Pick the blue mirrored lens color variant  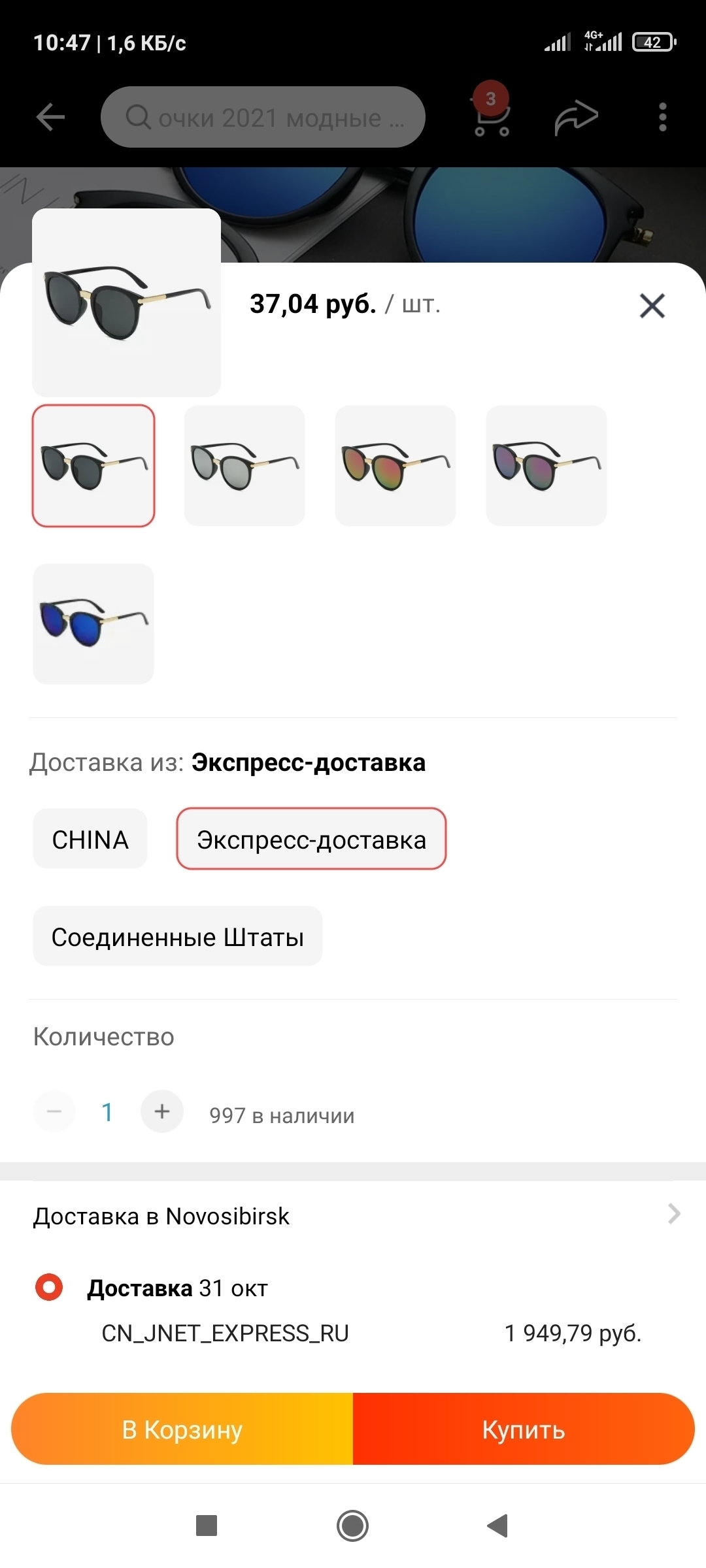tap(93, 624)
